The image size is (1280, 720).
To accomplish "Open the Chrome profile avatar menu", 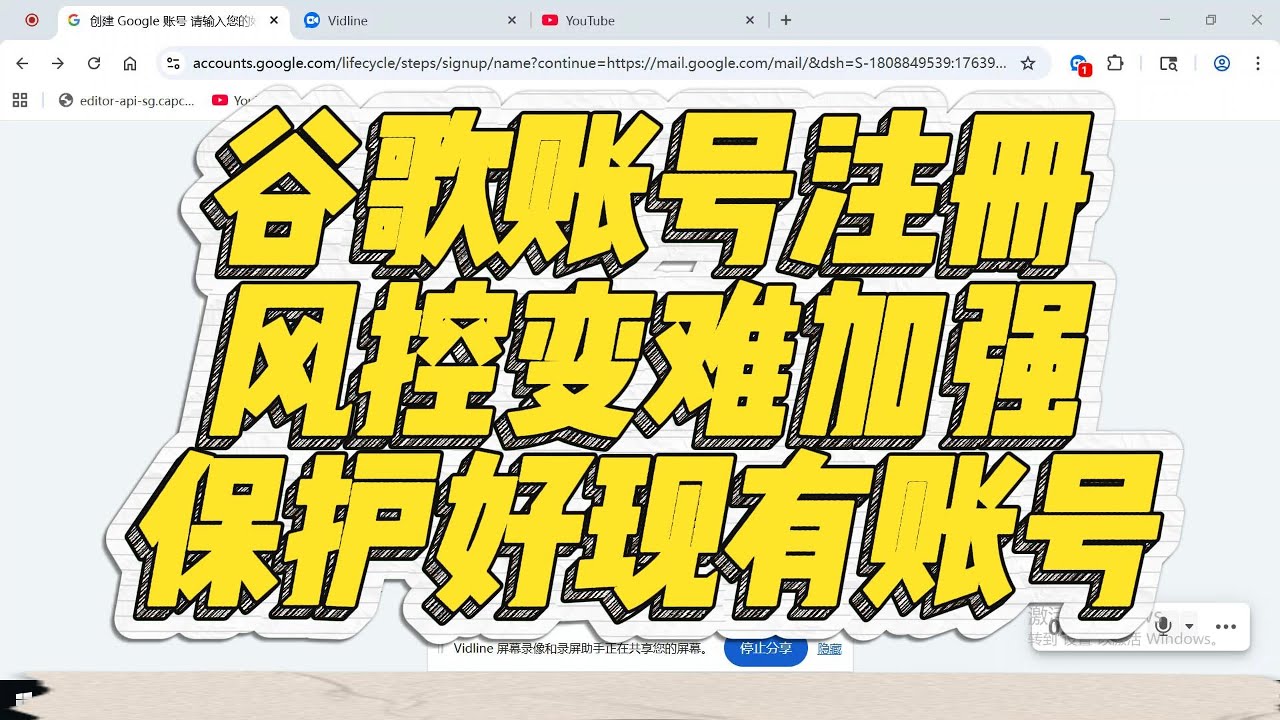I will 1221,63.
